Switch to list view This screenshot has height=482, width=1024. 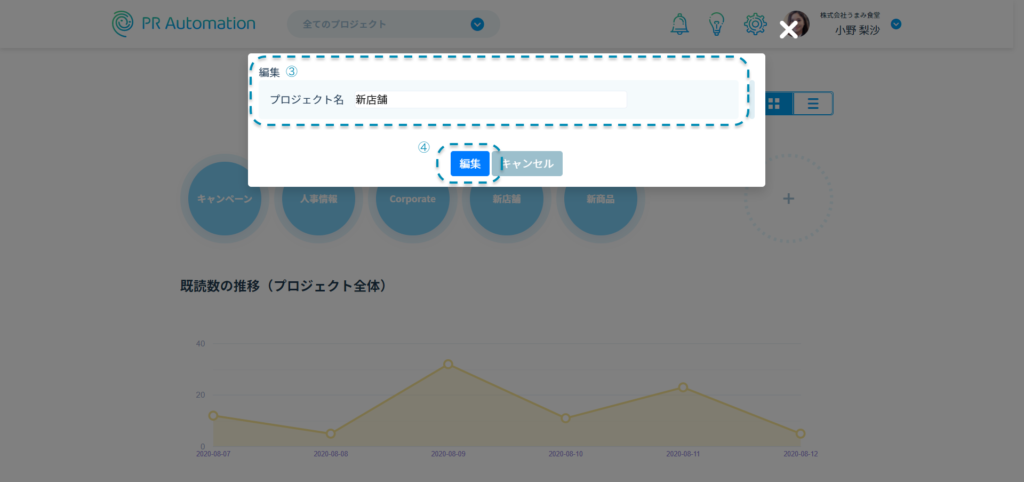click(813, 103)
